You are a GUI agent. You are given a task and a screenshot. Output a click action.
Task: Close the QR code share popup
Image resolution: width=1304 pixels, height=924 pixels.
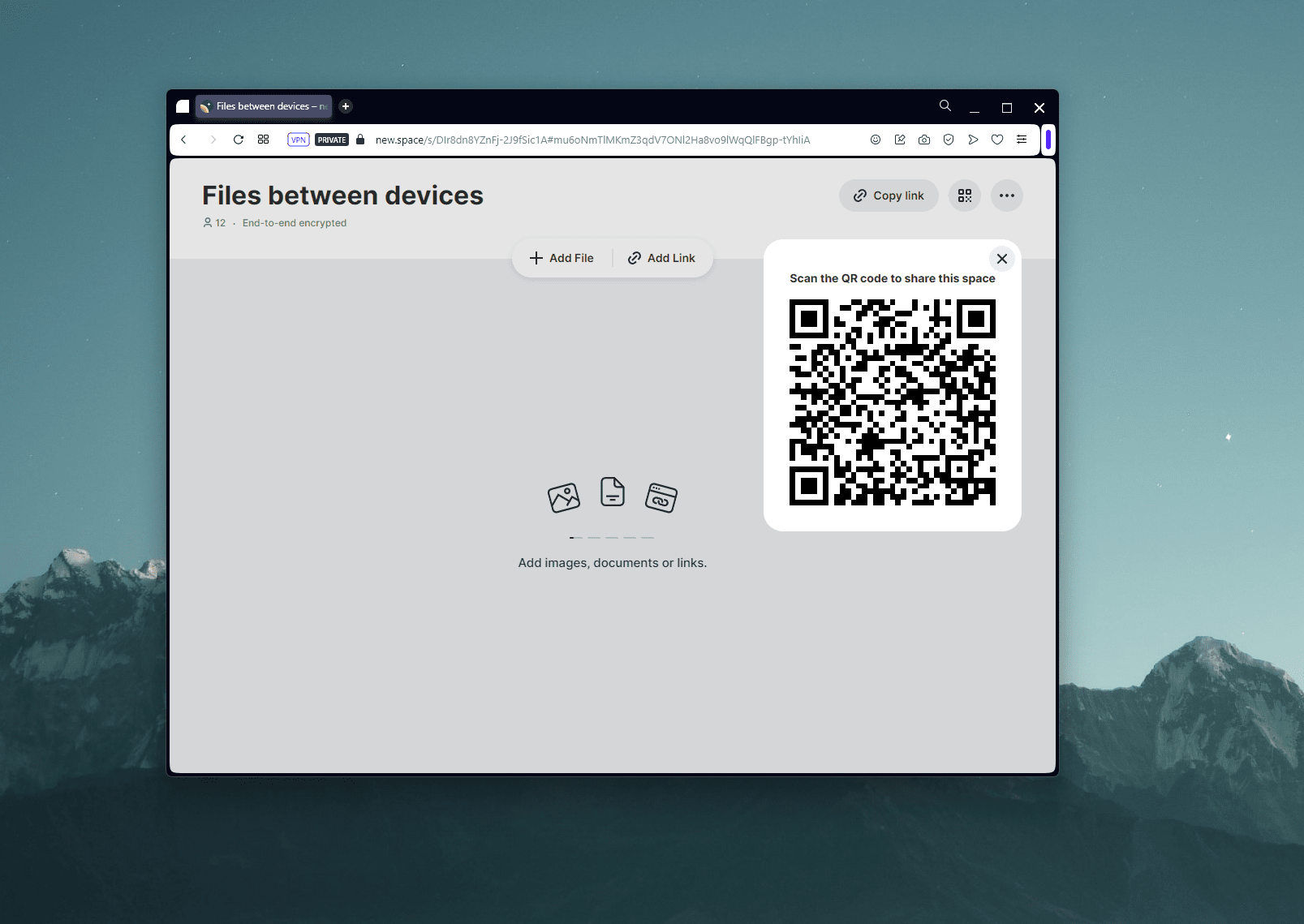point(1002,259)
